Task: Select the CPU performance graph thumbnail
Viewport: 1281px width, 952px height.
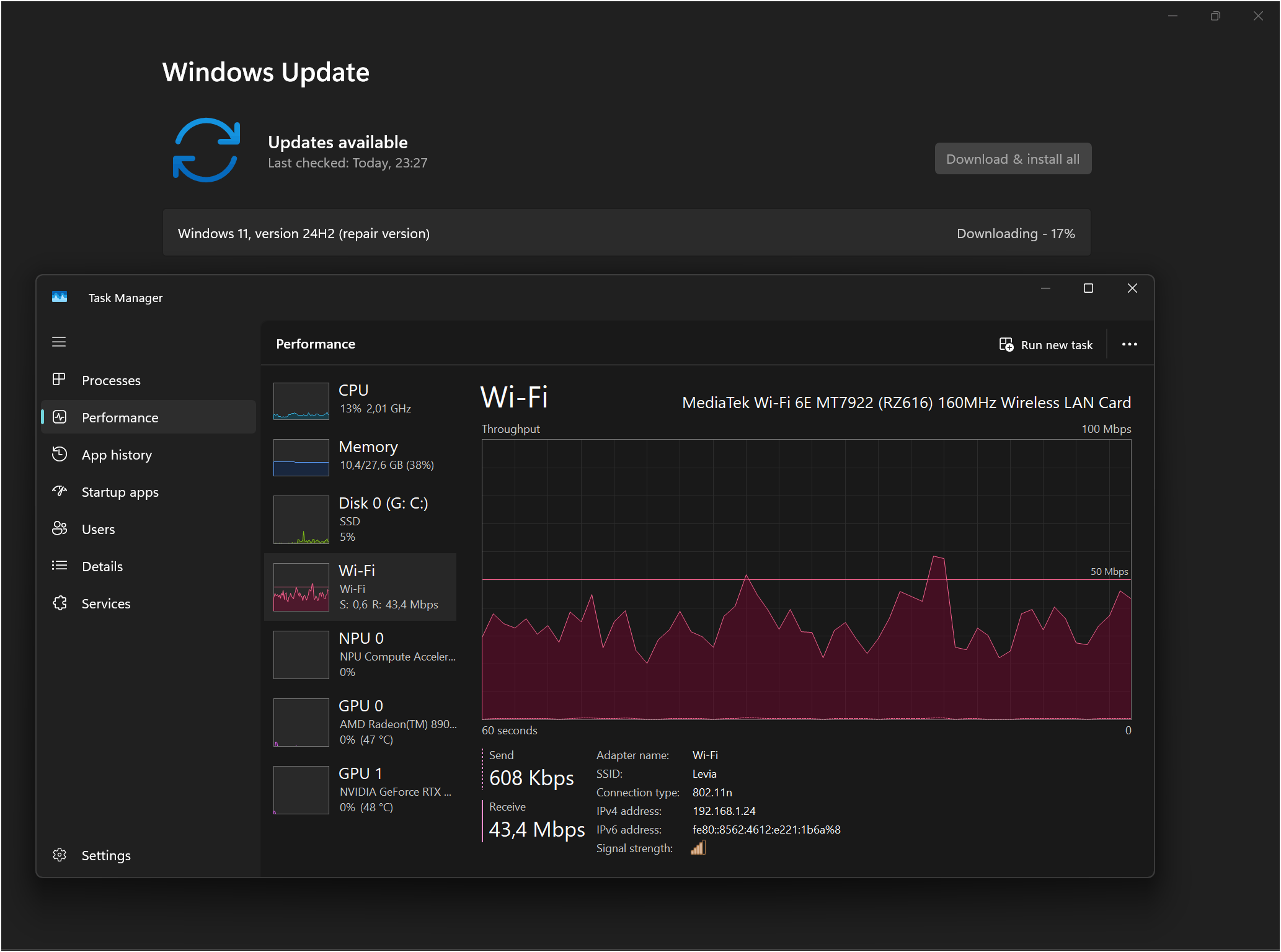Action: (x=301, y=401)
